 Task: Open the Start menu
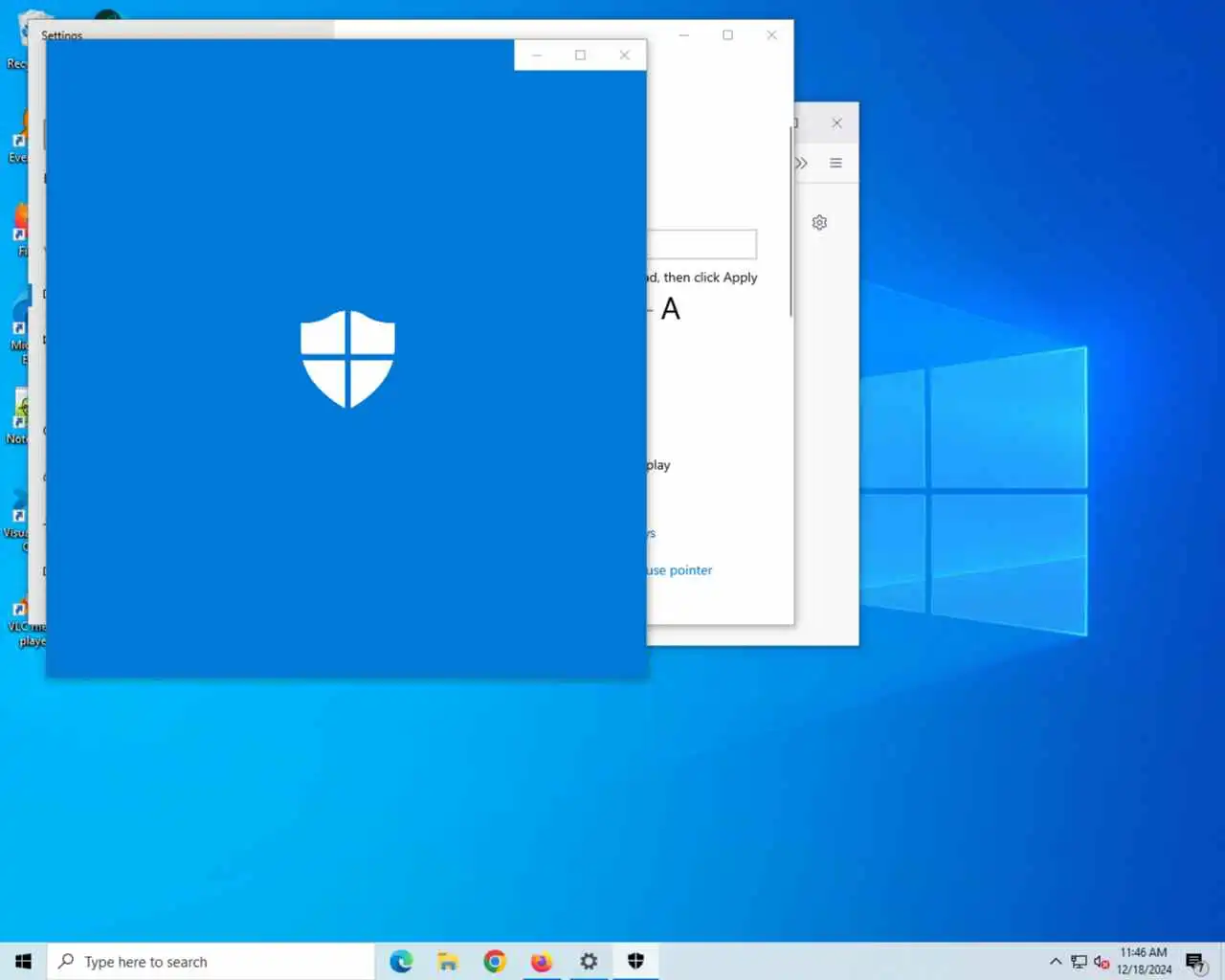pos(23,961)
